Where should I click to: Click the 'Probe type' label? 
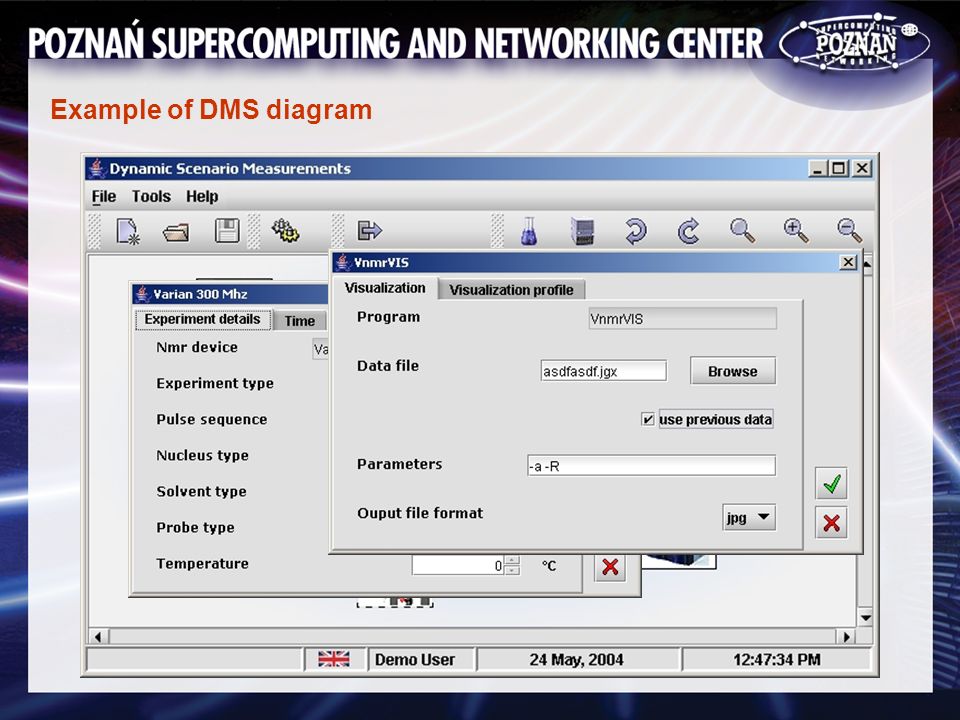(195, 528)
